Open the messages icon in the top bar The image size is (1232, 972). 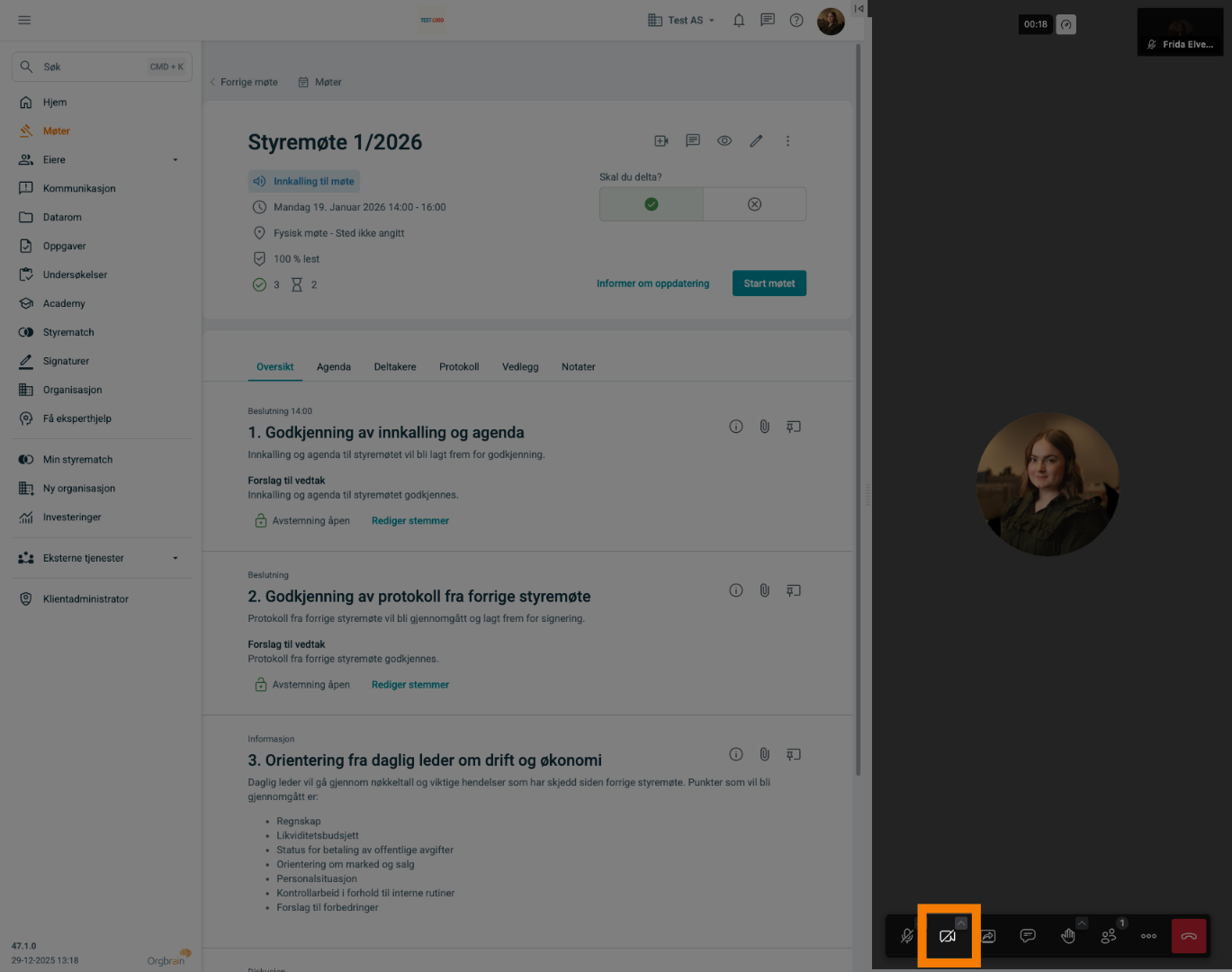pyautogui.click(x=768, y=20)
